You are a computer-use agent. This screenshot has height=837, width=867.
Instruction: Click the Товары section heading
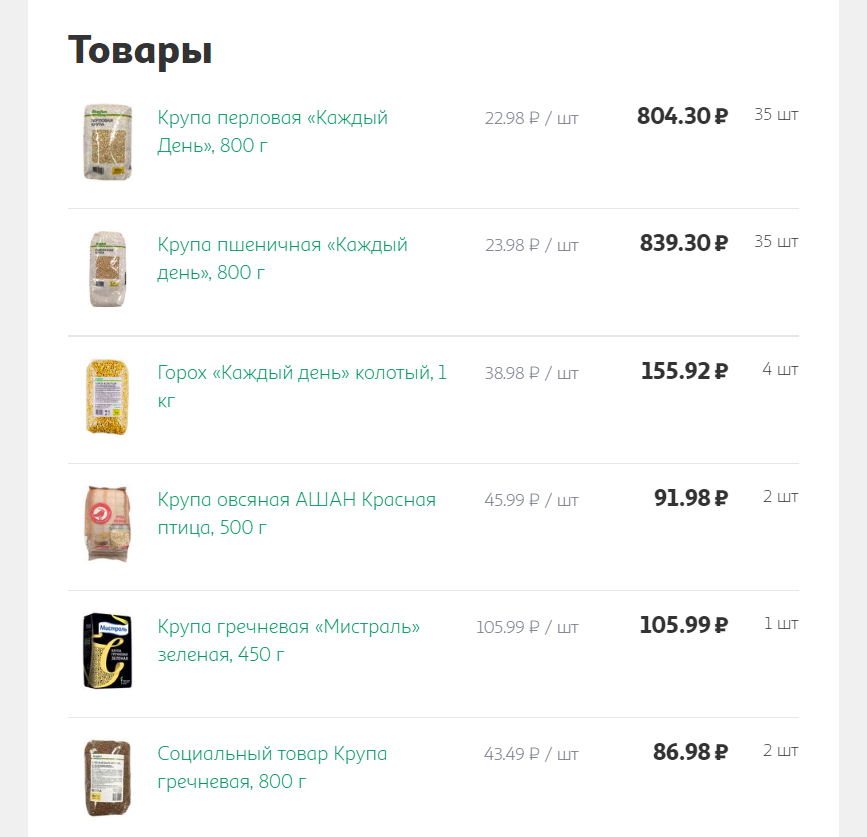[140, 49]
